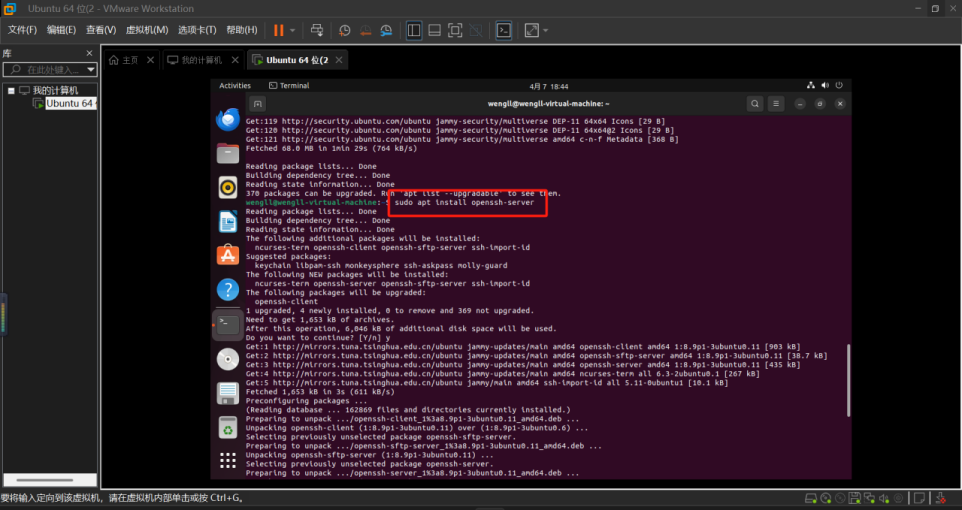Click the stretch guest display icon
962x510 pixels.
[x=531, y=30]
